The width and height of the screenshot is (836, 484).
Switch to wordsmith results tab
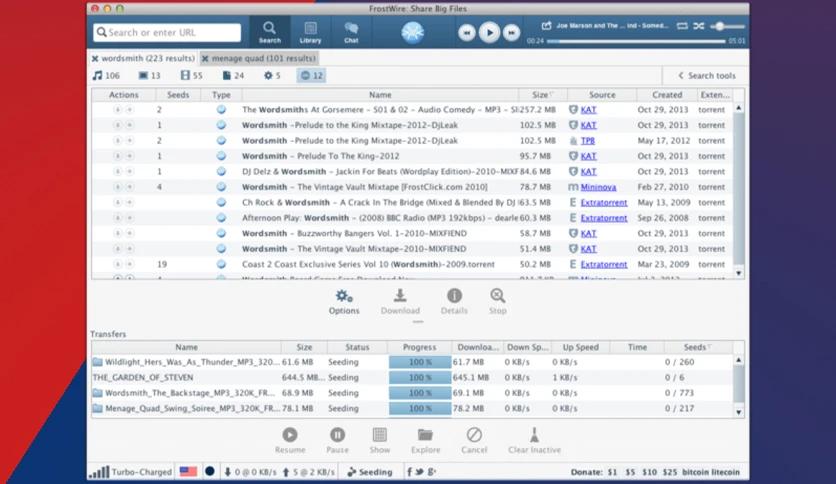coord(148,58)
